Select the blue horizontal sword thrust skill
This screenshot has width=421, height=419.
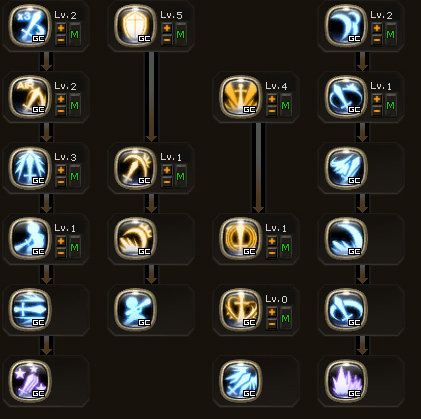(30, 310)
